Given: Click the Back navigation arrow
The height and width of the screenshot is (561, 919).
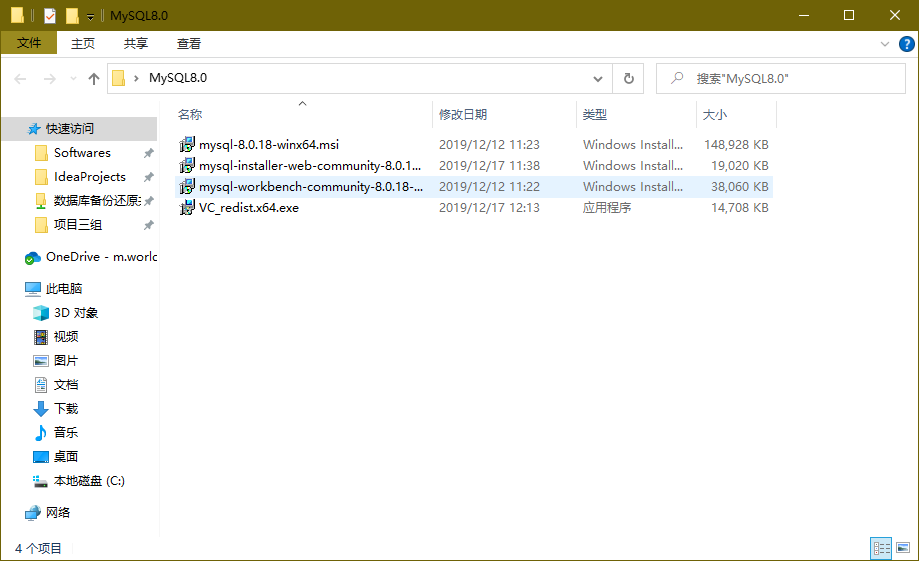Looking at the screenshot, I should (21, 78).
